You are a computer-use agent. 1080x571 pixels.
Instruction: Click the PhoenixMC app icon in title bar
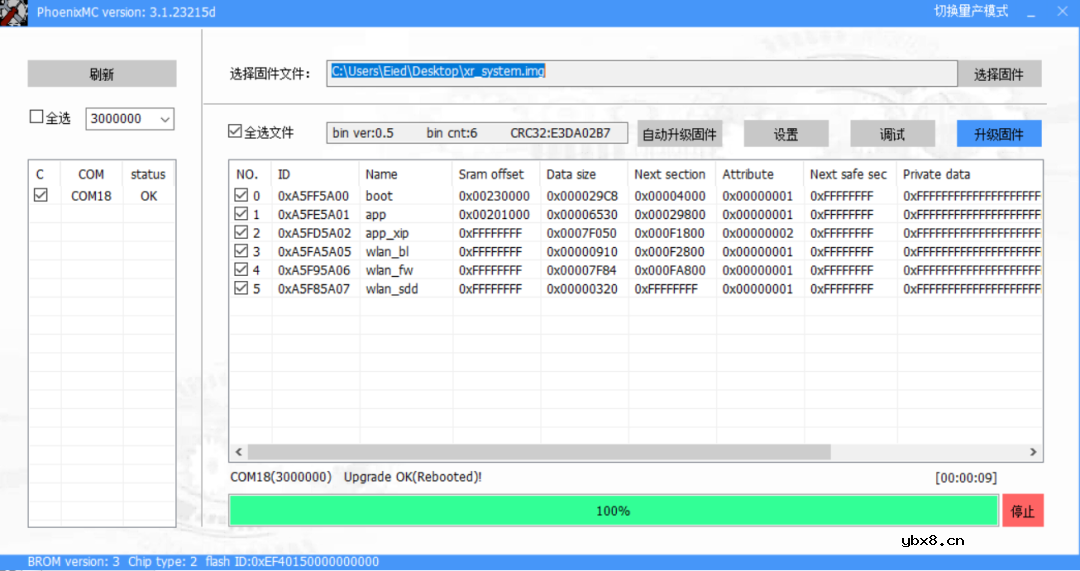14,13
